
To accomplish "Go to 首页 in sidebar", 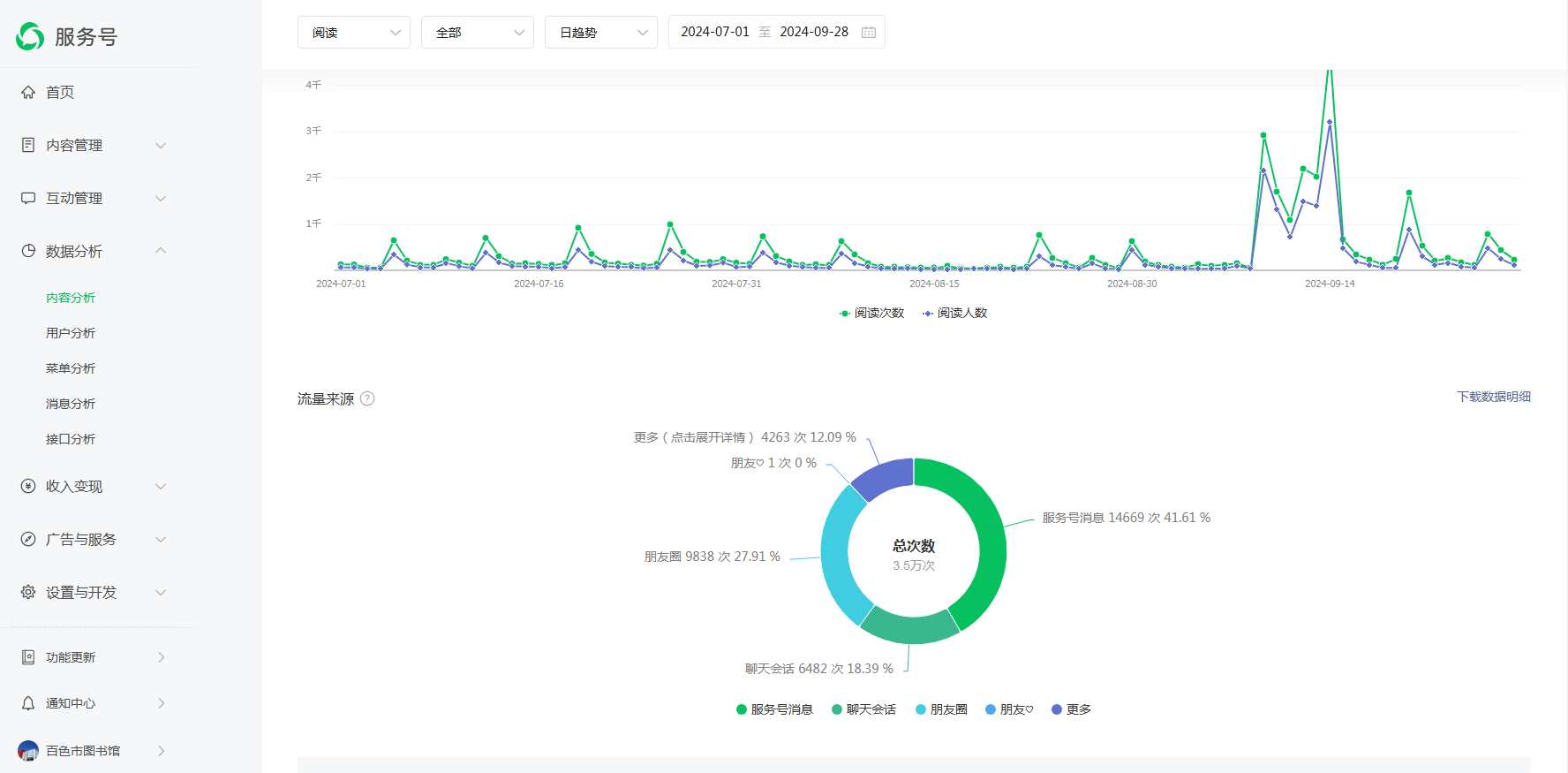I will click(x=60, y=92).
